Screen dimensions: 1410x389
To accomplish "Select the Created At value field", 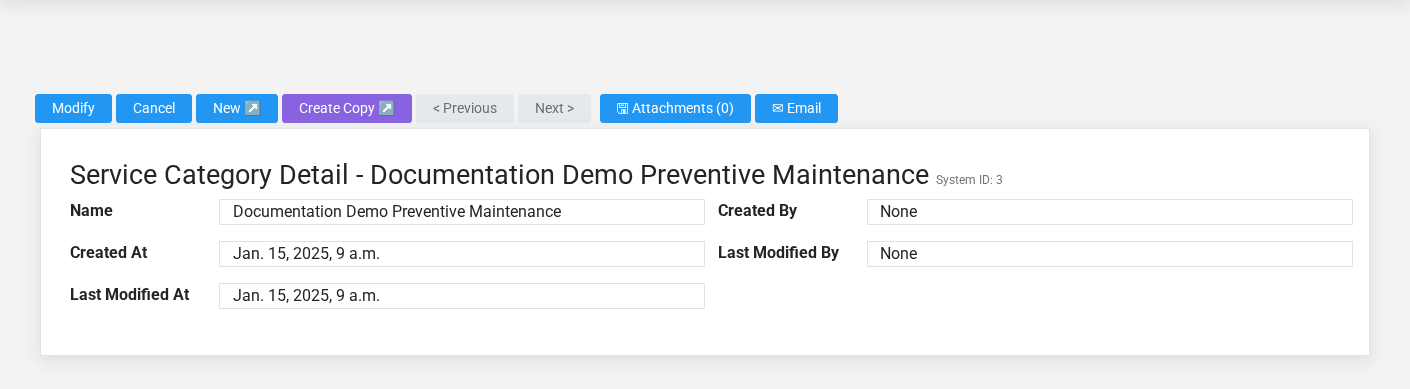I will tap(462, 254).
